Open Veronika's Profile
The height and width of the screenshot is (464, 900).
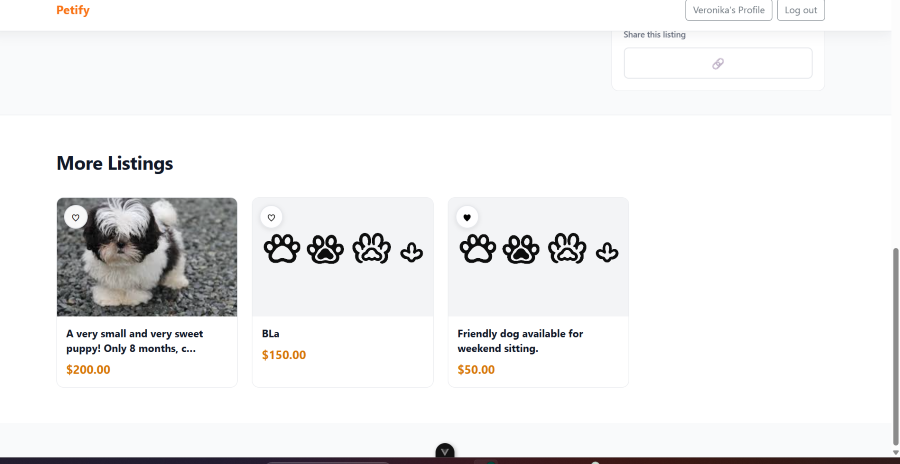click(729, 10)
